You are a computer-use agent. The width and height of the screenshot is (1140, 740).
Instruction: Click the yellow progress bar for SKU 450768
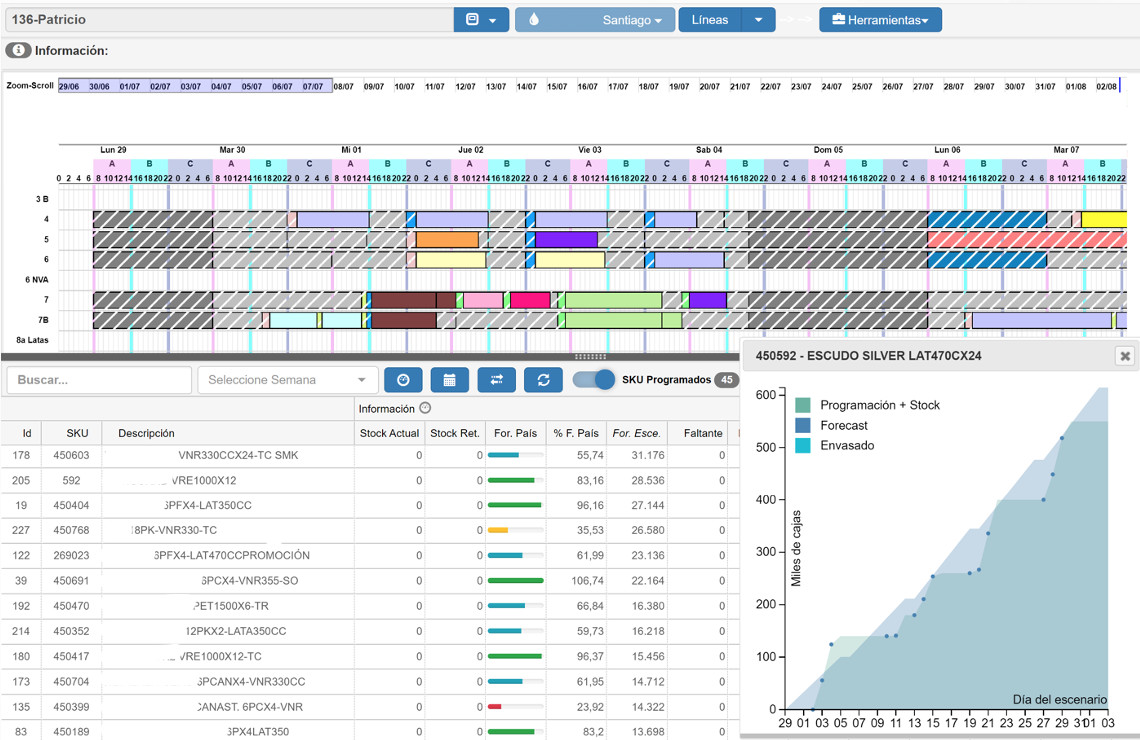(x=498, y=531)
